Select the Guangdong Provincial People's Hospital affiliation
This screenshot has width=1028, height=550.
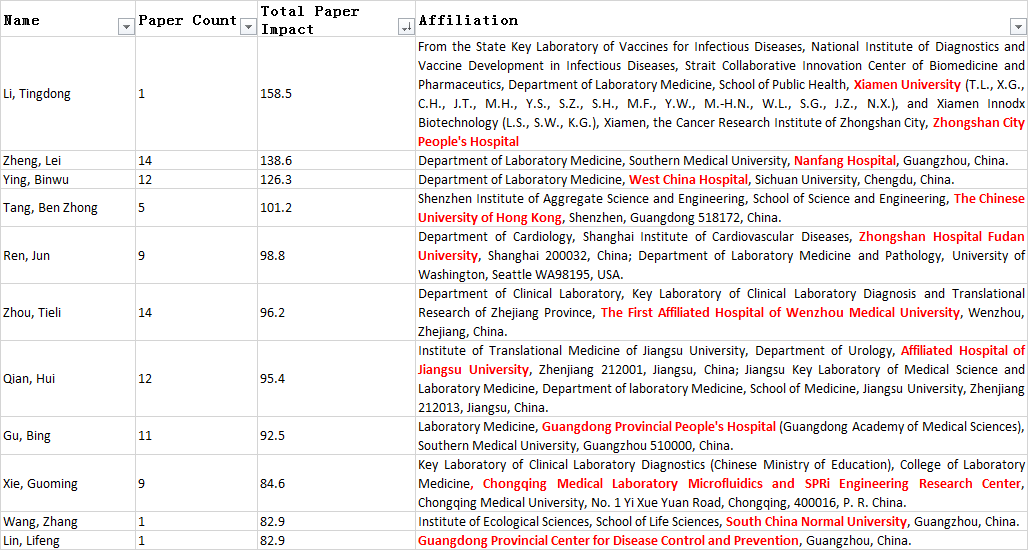pyautogui.click(x=721, y=436)
